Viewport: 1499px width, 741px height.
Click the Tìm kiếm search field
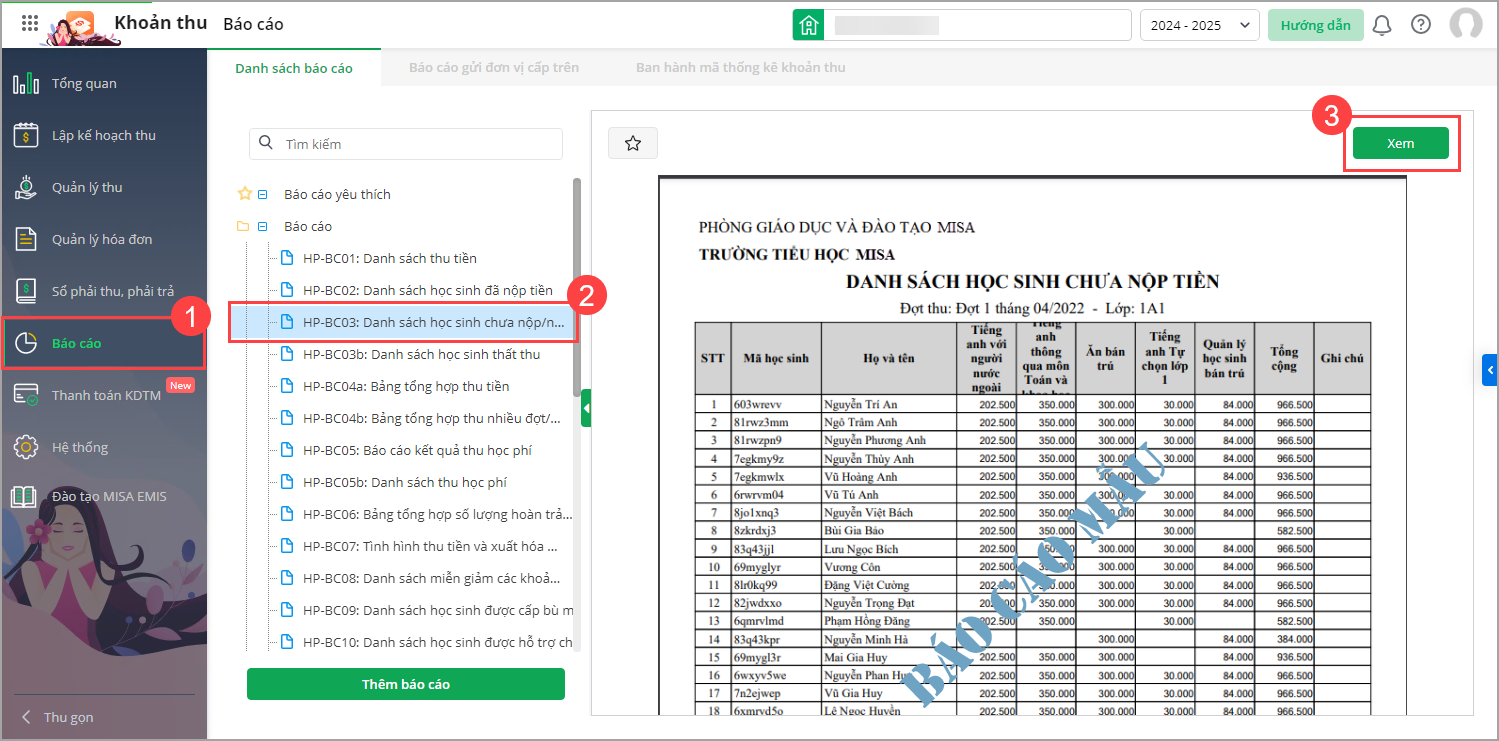pyautogui.click(x=405, y=144)
